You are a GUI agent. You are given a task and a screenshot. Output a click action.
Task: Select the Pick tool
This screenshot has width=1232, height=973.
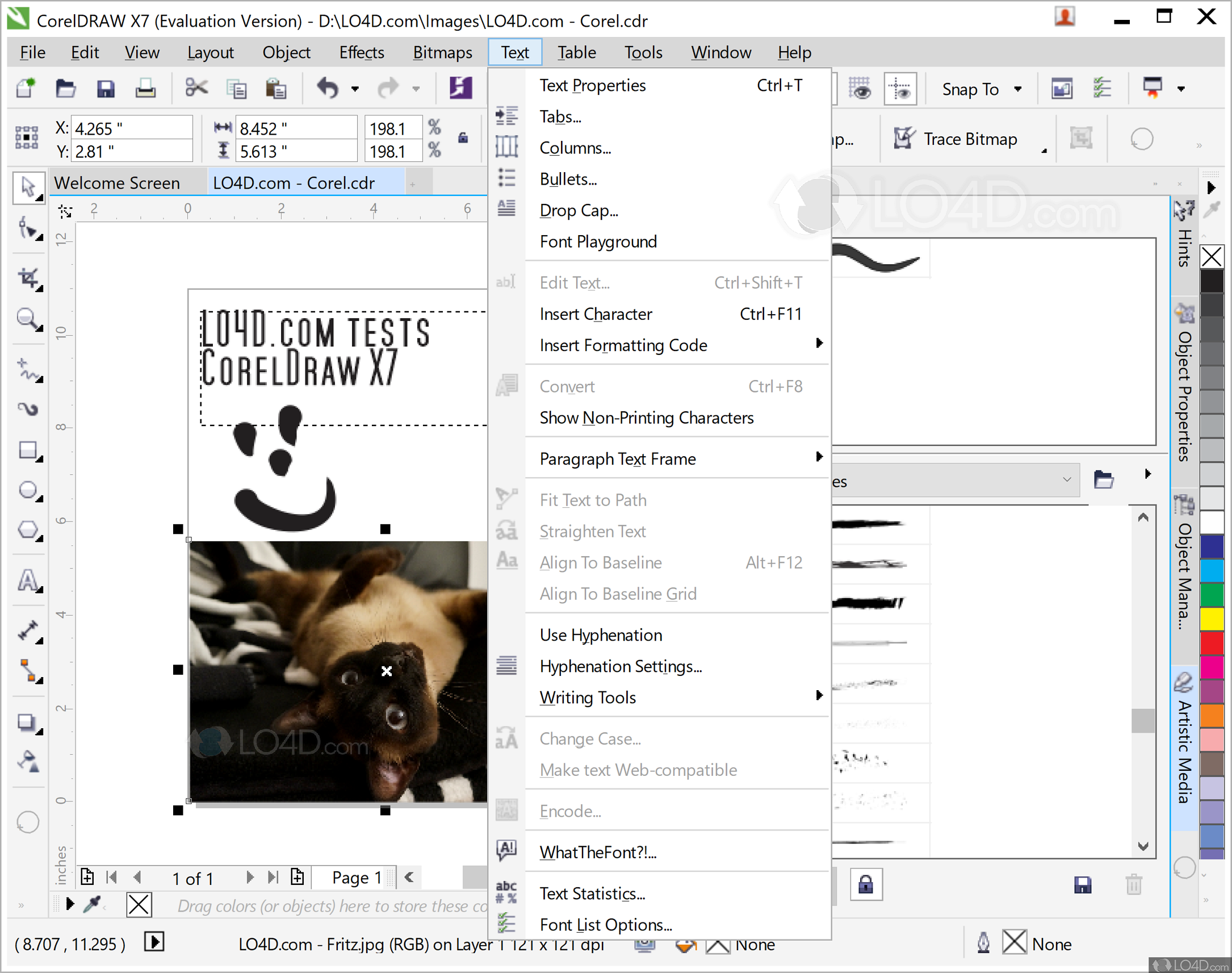pos(28,187)
